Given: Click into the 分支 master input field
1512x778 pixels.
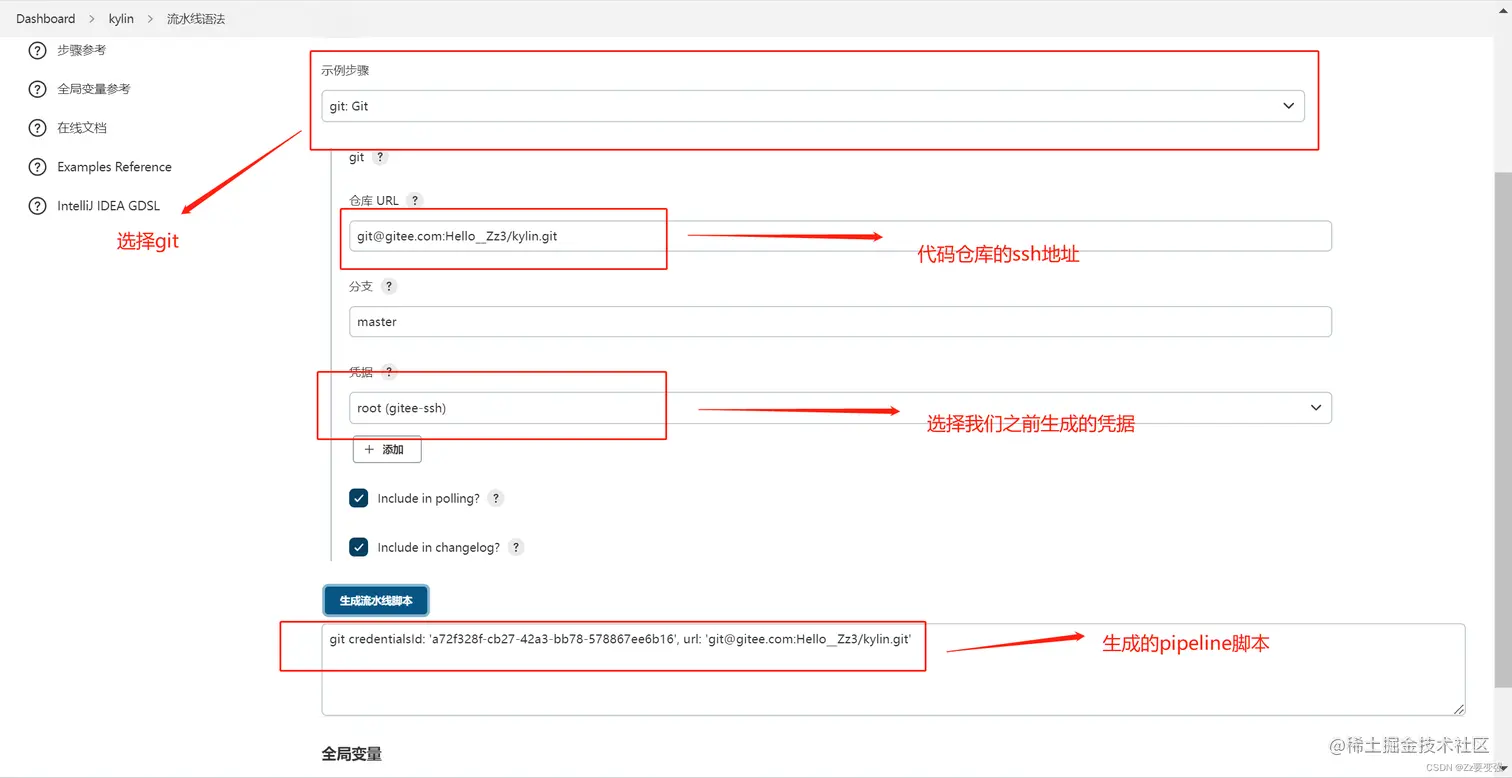Looking at the screenshot, I should pyautogui.click(x=840, y=322).
